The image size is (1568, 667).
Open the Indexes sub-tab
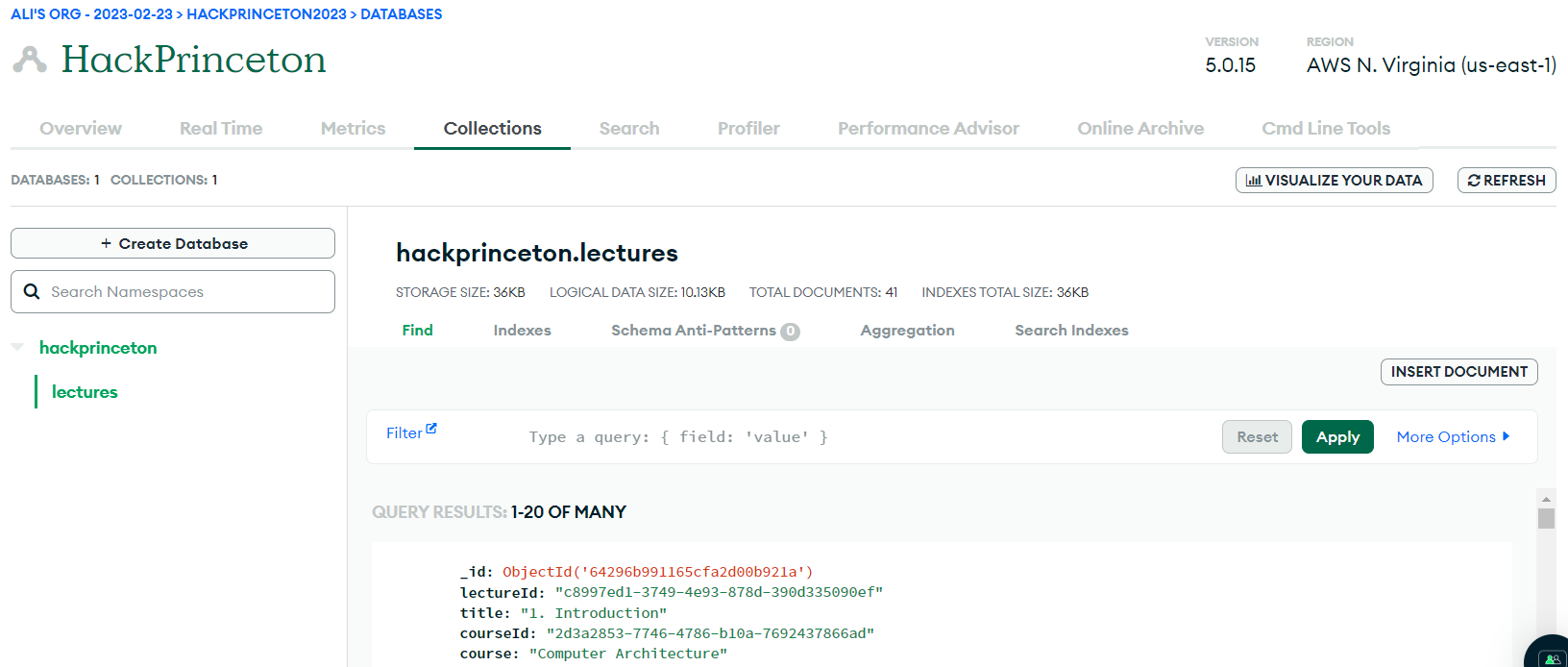tap(522, 330)
